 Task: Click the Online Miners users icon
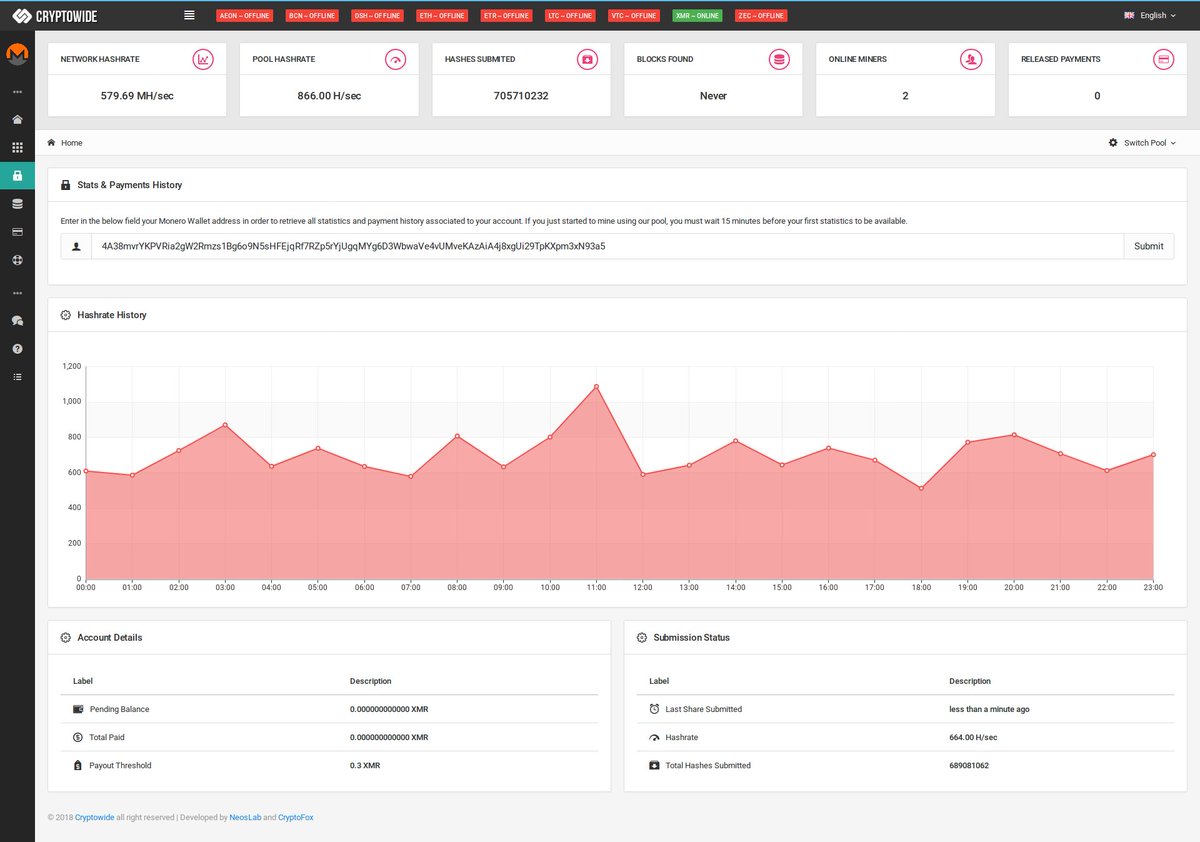point(971,60)
